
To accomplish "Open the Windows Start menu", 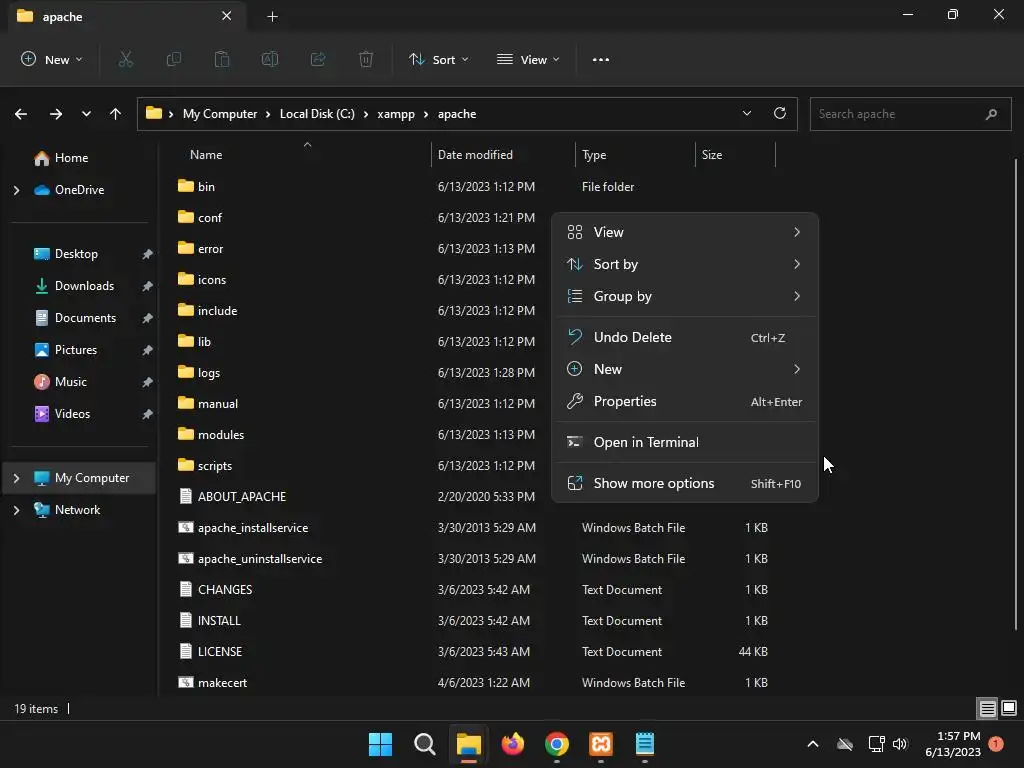I will point(380,744).
